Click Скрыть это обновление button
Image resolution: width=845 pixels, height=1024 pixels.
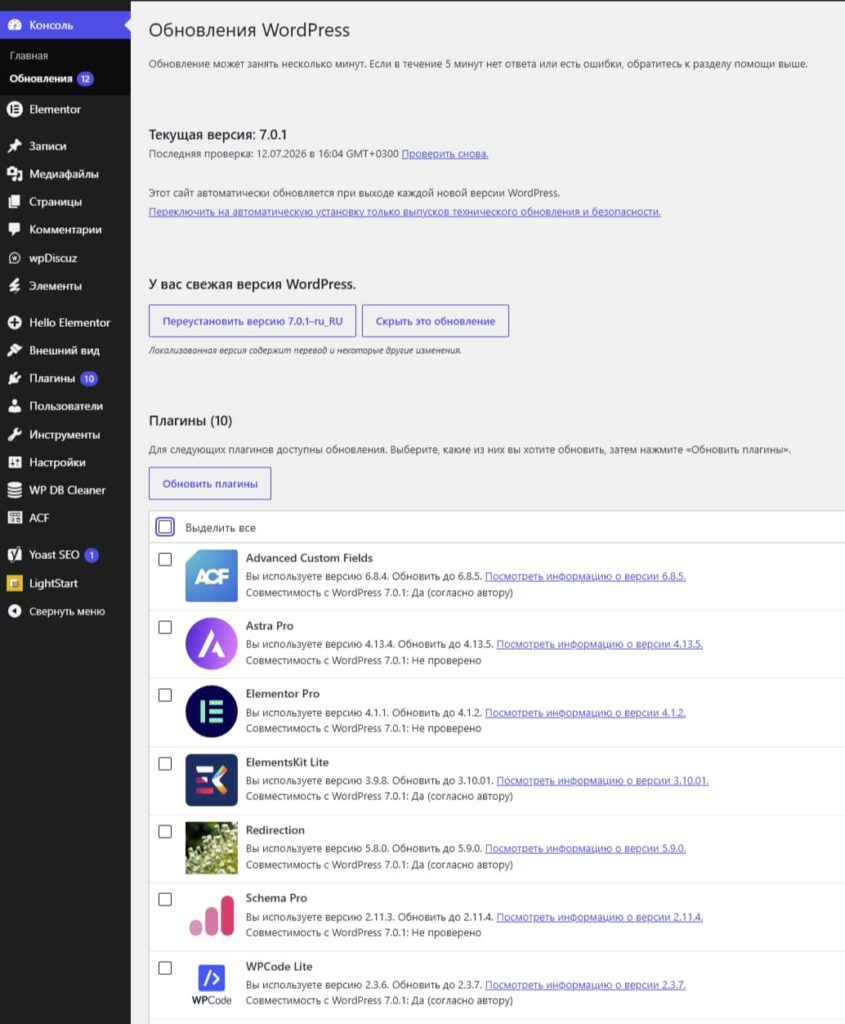(436, 321)
